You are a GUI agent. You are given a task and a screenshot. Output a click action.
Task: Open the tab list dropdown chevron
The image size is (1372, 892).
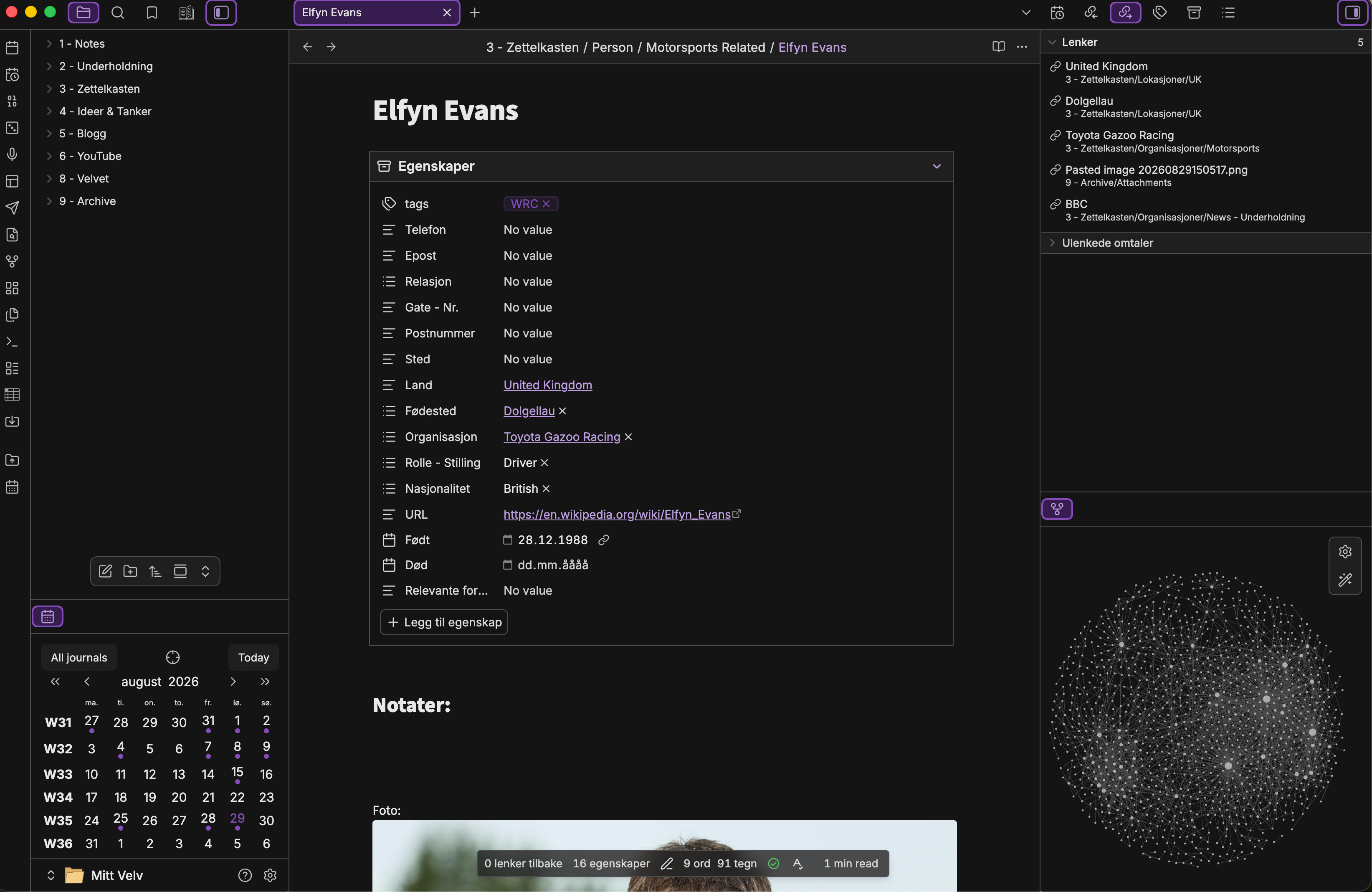[1026, 13]
